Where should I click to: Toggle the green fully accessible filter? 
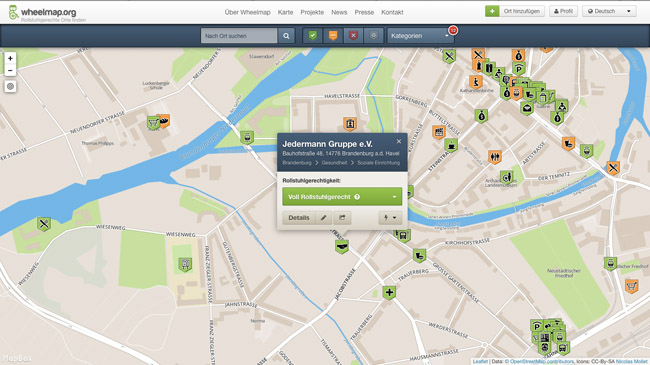(x=313, y=36)
